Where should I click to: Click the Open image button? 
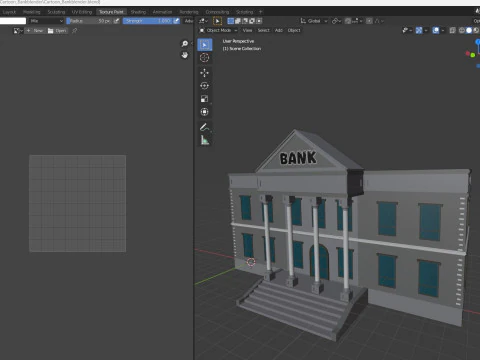57,31
